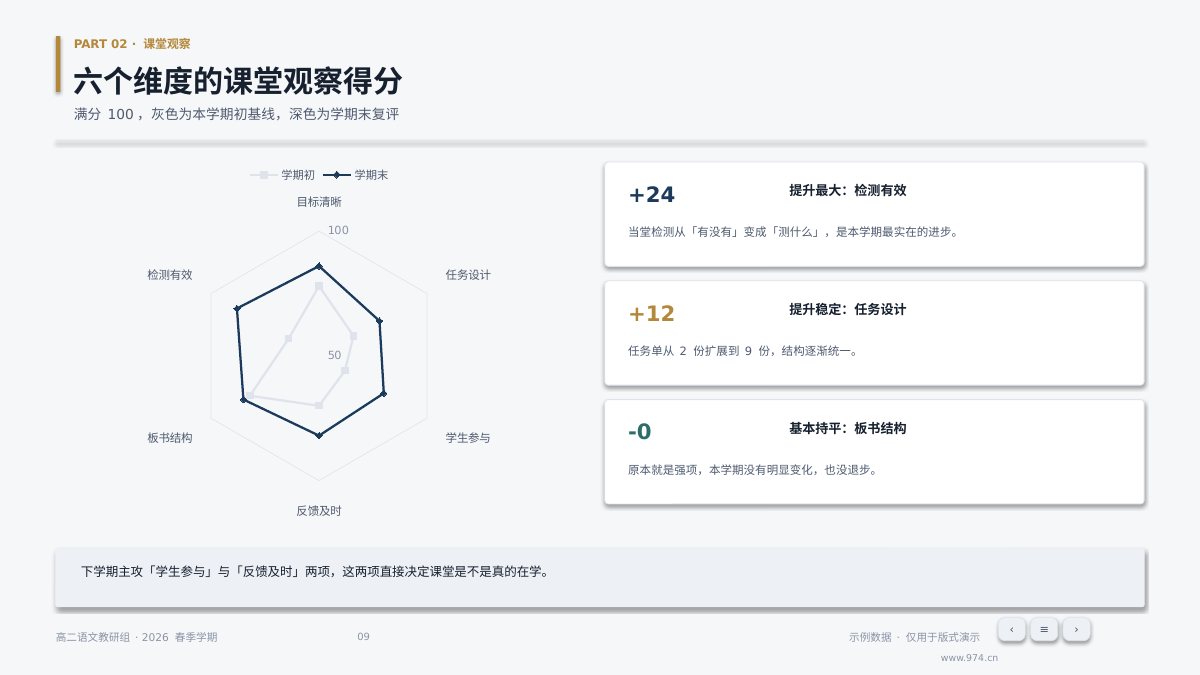
Task: Click the description 当堂检测从「有没有」变成「测什么」
Action: pyautogui.click(x=793, y=232)
